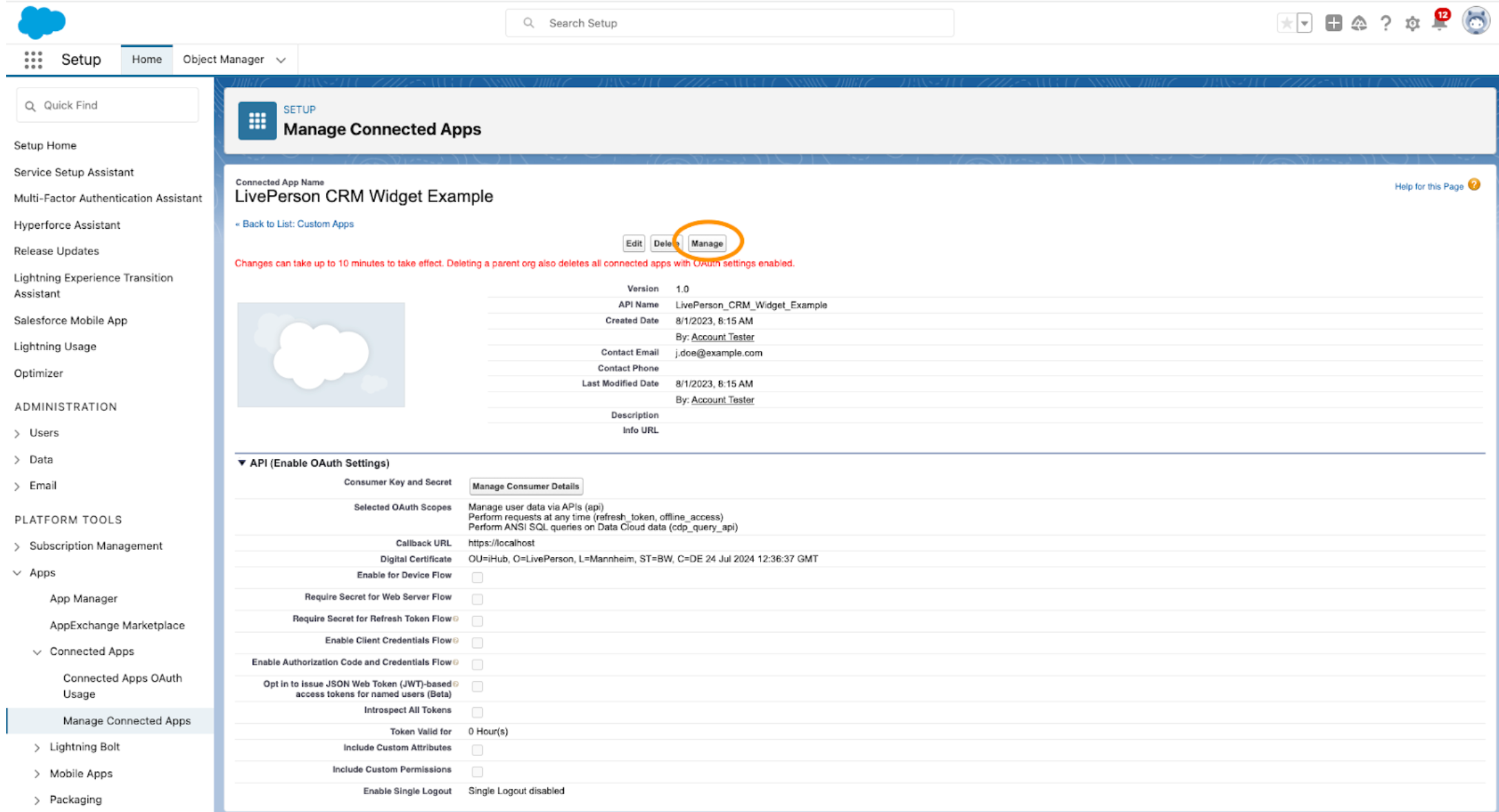The width and height of the screenshot is (1499, 812).
Task: Expand Packaging
Action: [x=37, y=800]
